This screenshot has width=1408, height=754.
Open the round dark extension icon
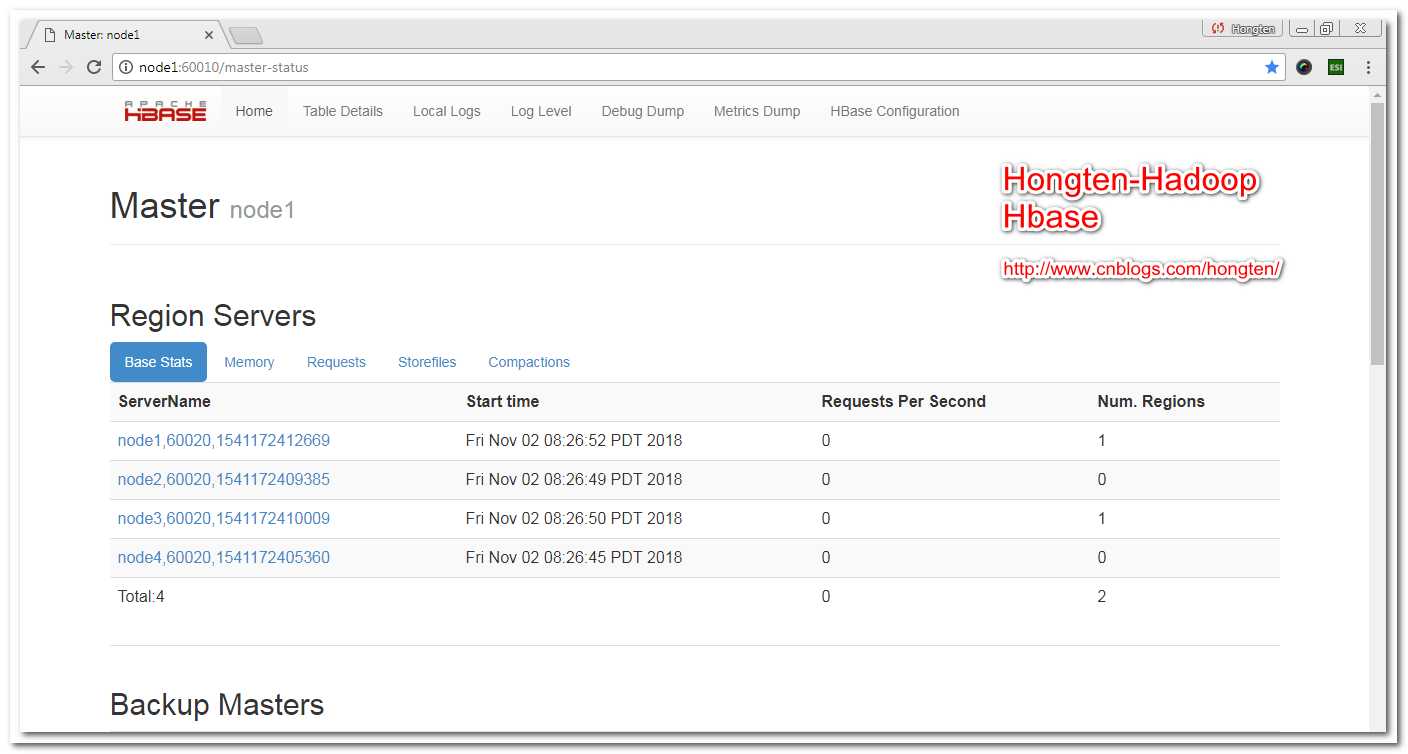[x=1304, y=67]
